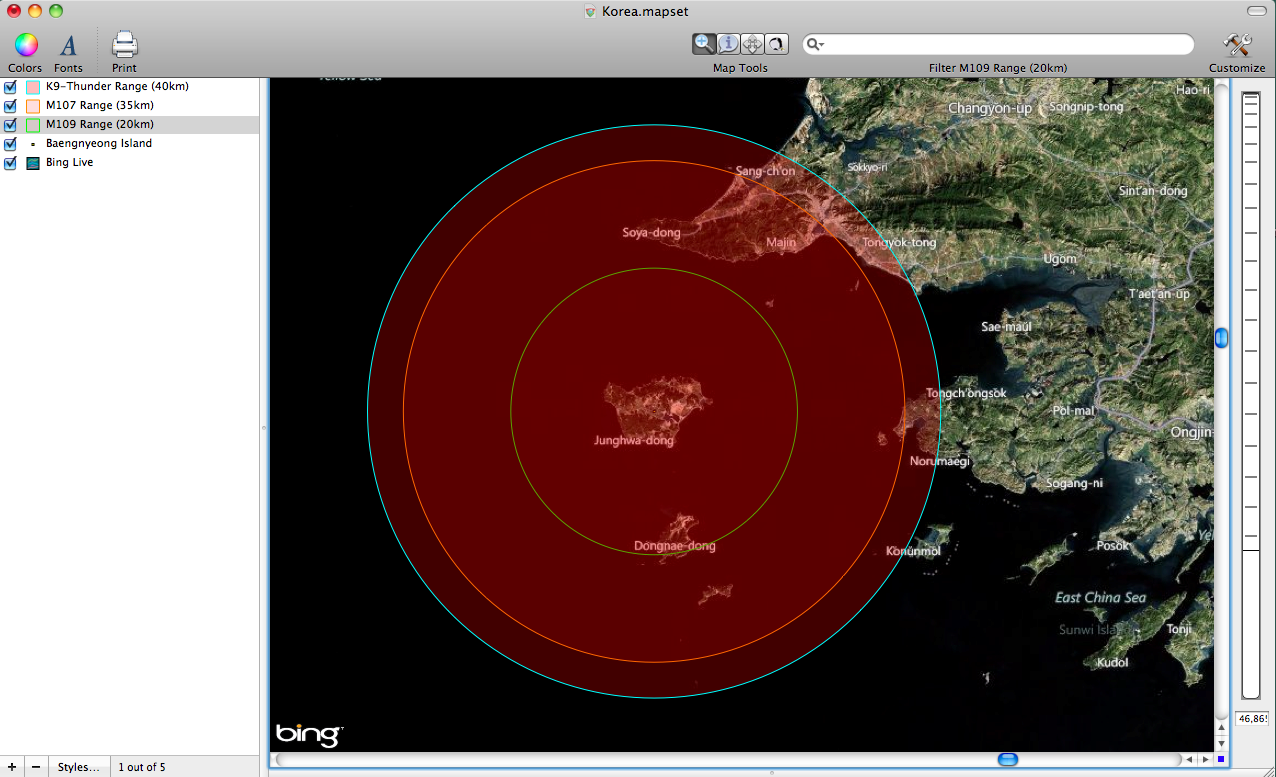Screen dimensions: 1276x777
Task: Uncheck K9-Thunder Range layer visibility
Action: [10, 87]
